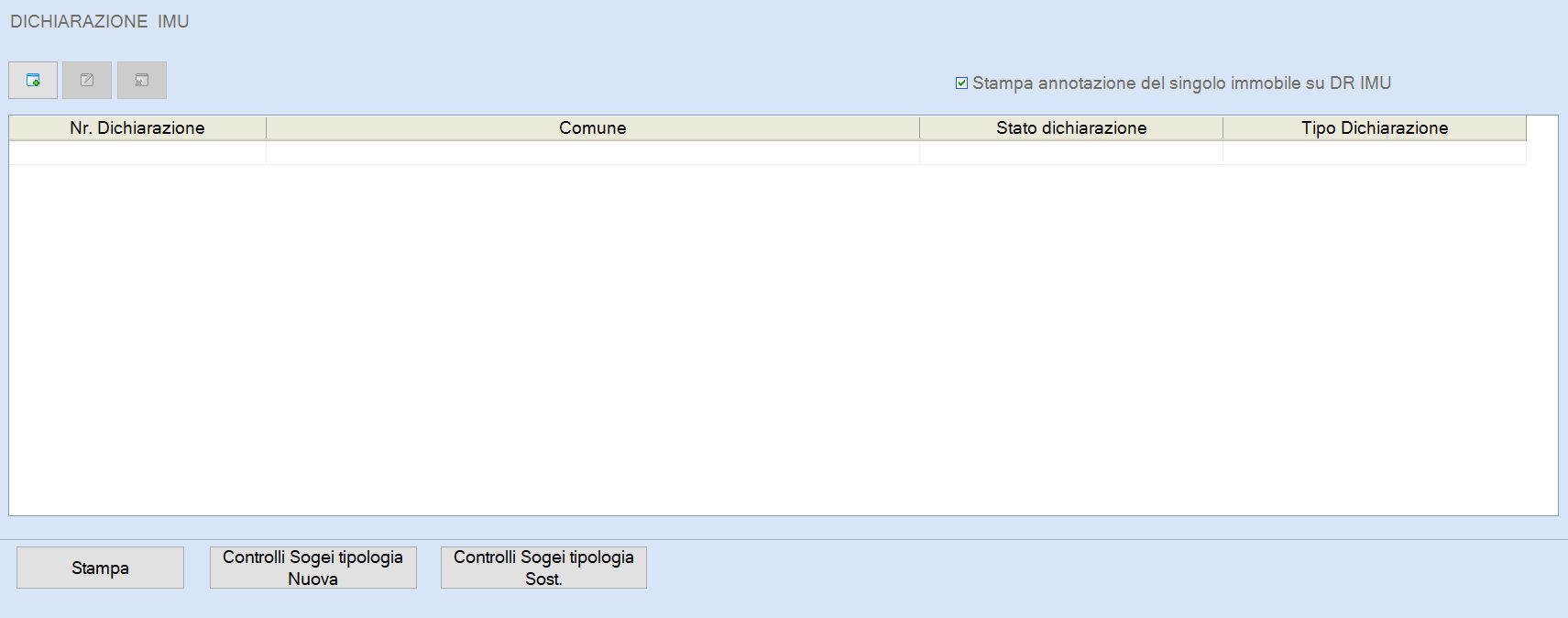
Task: Click the add new declaration icon
Action: pyautogui.click(x=33, y=81)
